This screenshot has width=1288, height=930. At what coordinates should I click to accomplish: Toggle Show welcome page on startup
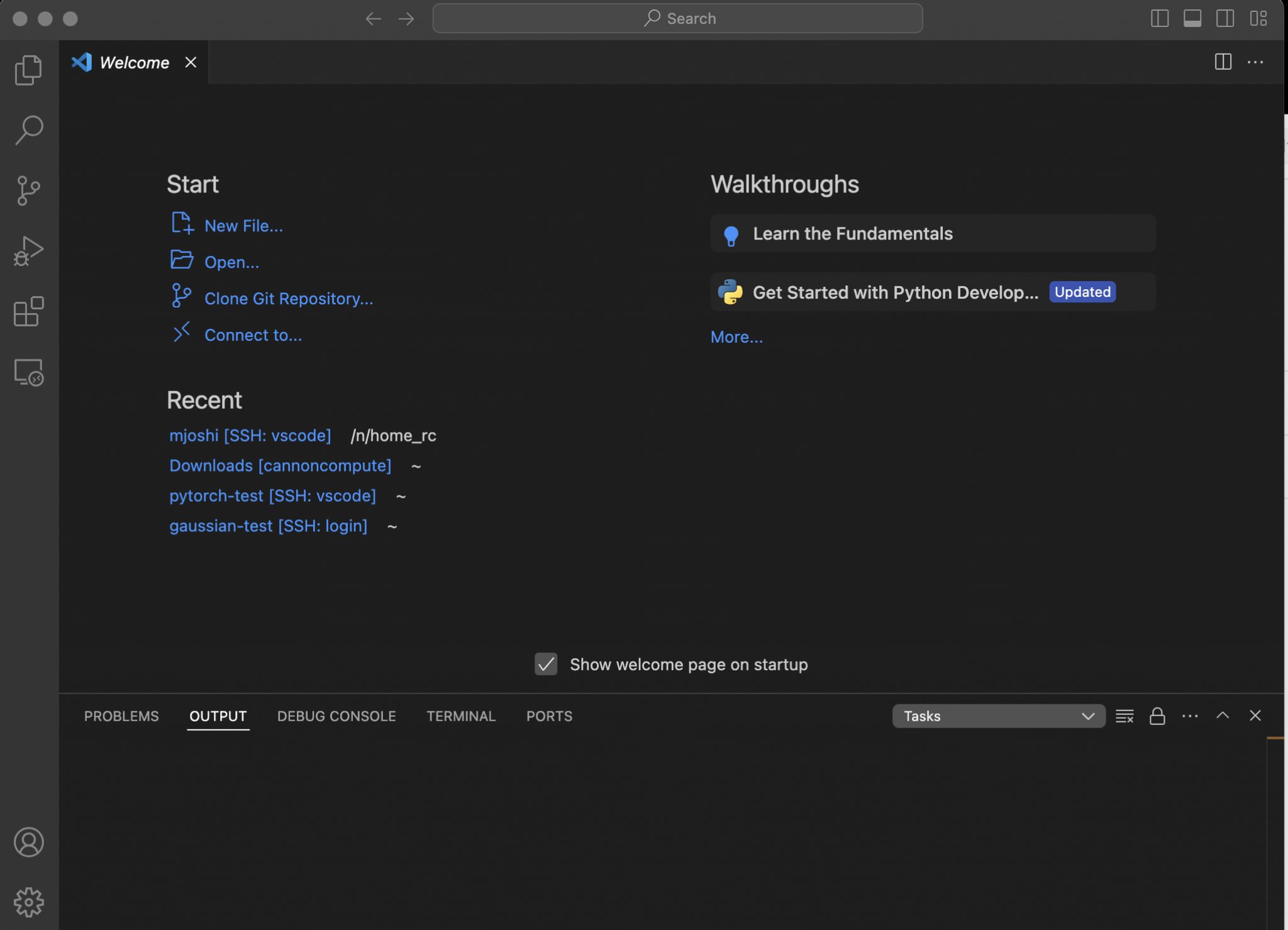tap(545, 664)
